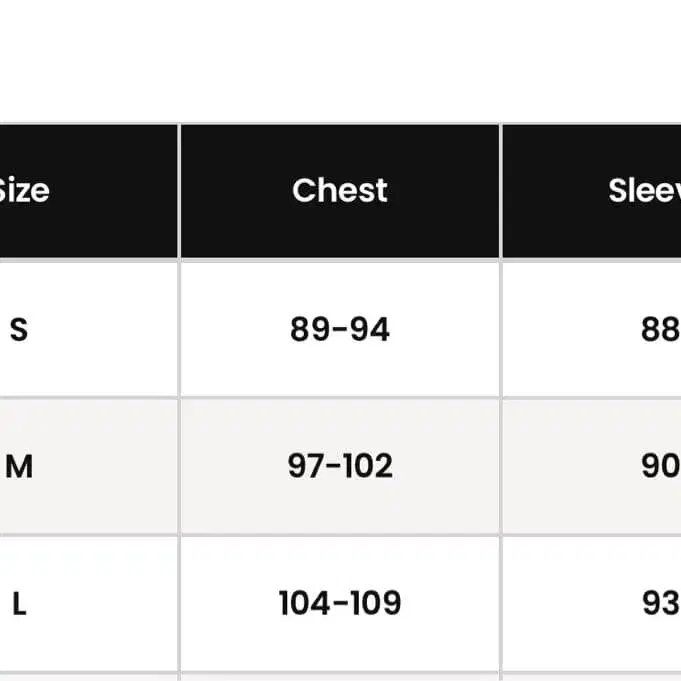Click the divider between Size and Chest headers
The height and width of the screenshot is (681, 681).
pyautogui.click(x=179, y=190)
